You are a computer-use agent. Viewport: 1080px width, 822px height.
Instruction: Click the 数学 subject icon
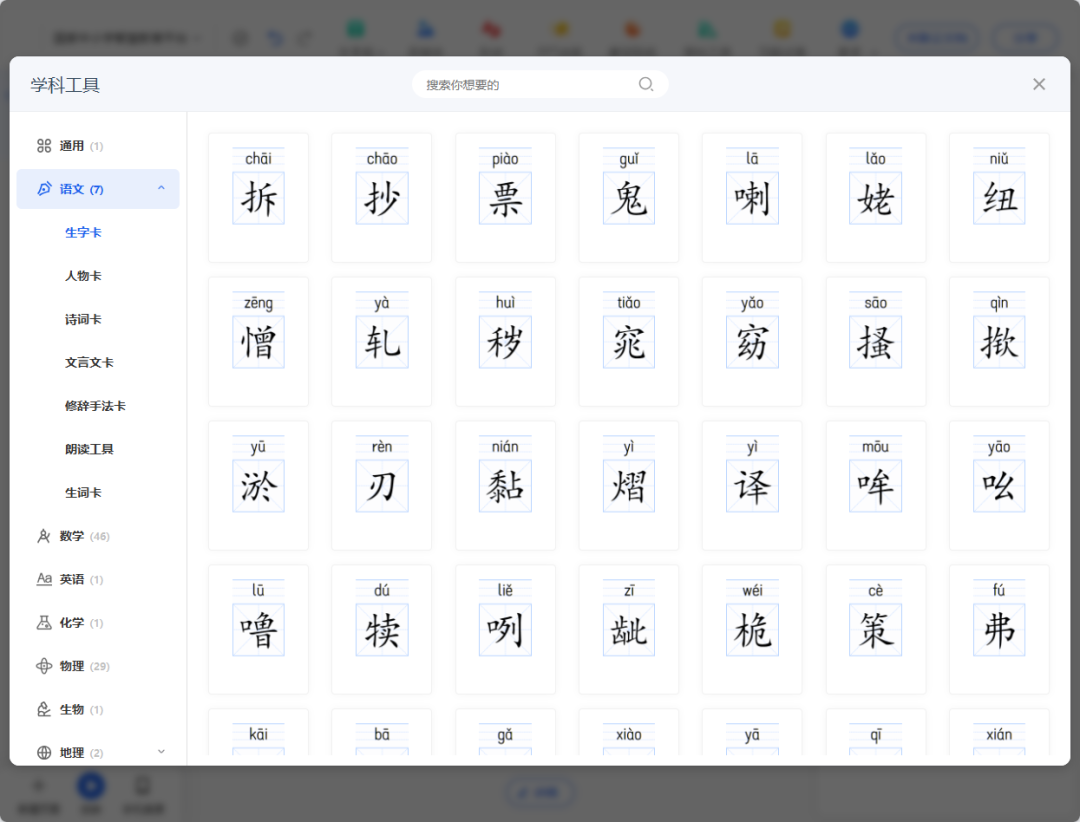(44, 536)
